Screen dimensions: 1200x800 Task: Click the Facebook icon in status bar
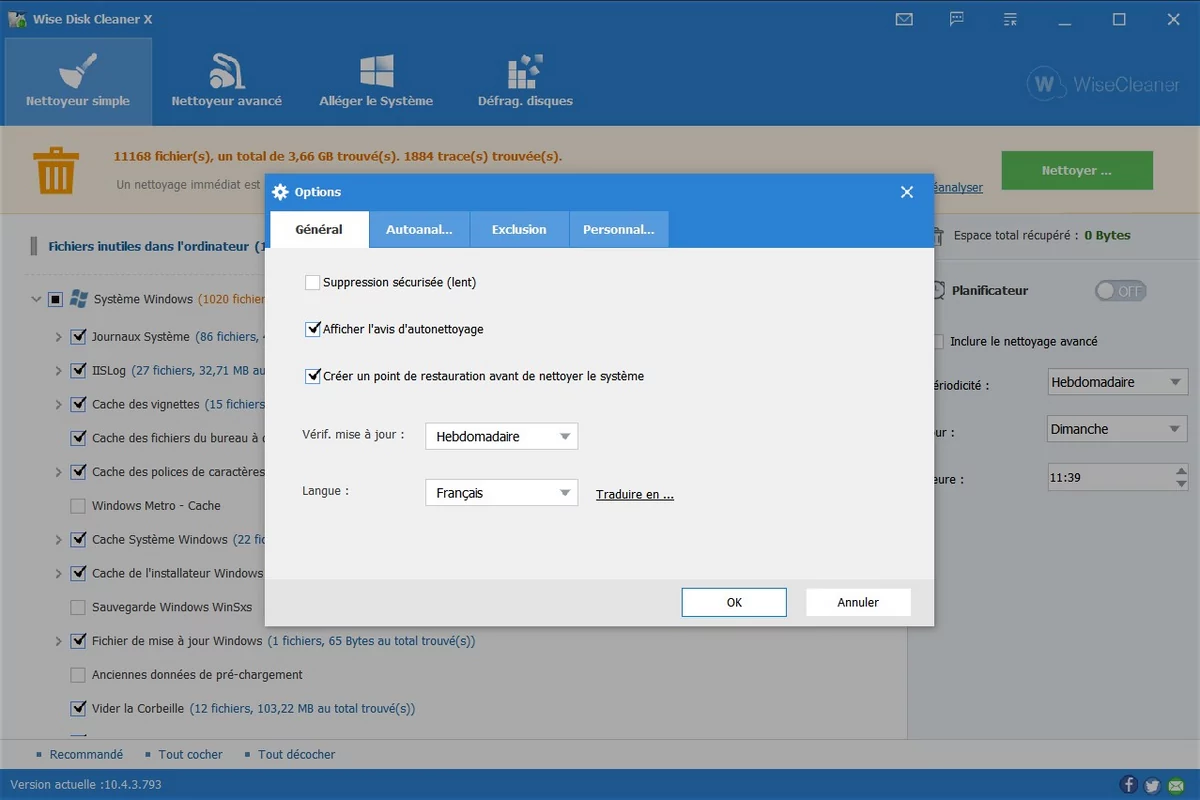(1130, 785)
